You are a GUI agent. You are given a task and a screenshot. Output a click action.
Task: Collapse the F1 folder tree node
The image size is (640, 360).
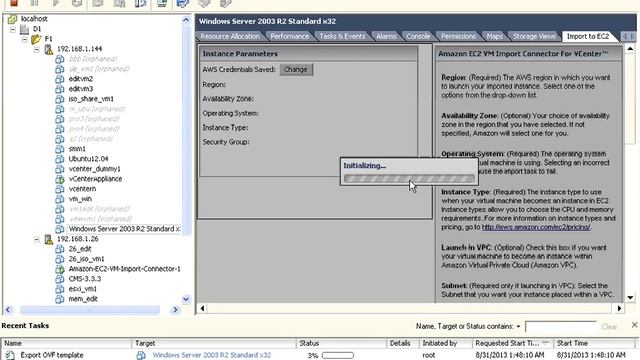(x=25, y=39)
